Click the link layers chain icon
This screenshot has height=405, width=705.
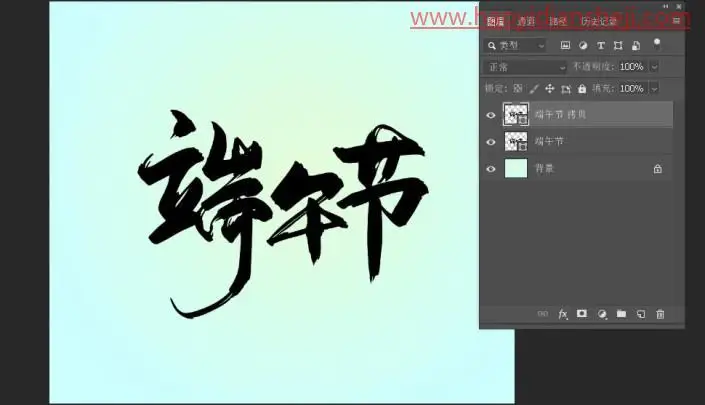pyautogui.click(x=543, y=314)
